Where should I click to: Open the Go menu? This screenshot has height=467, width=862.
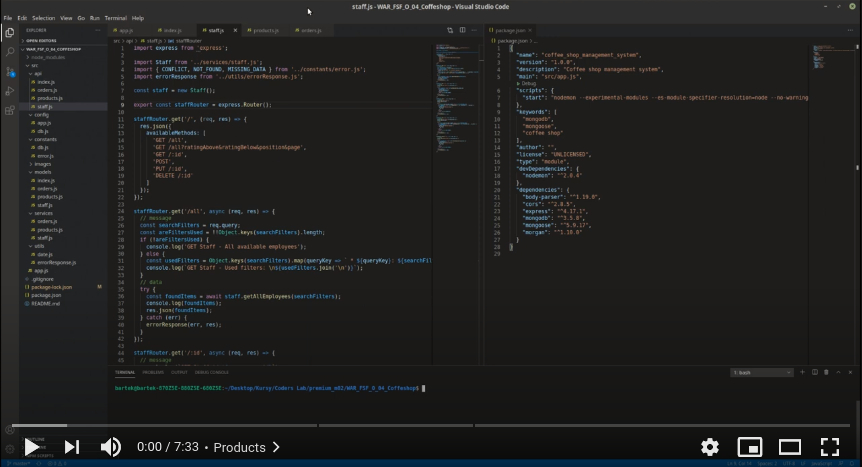[81, 18]
